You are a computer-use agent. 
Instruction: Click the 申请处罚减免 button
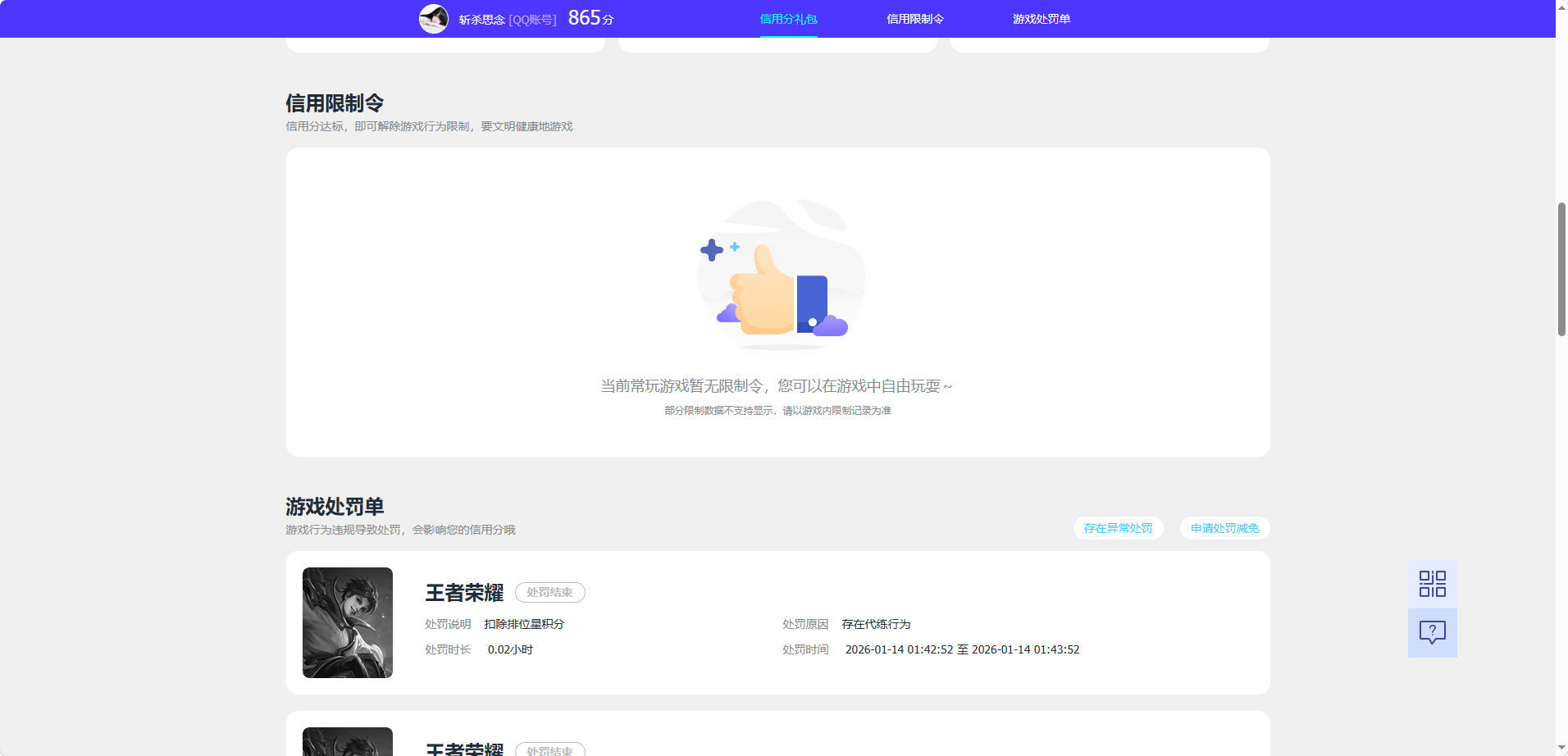tap(1224, 528)
